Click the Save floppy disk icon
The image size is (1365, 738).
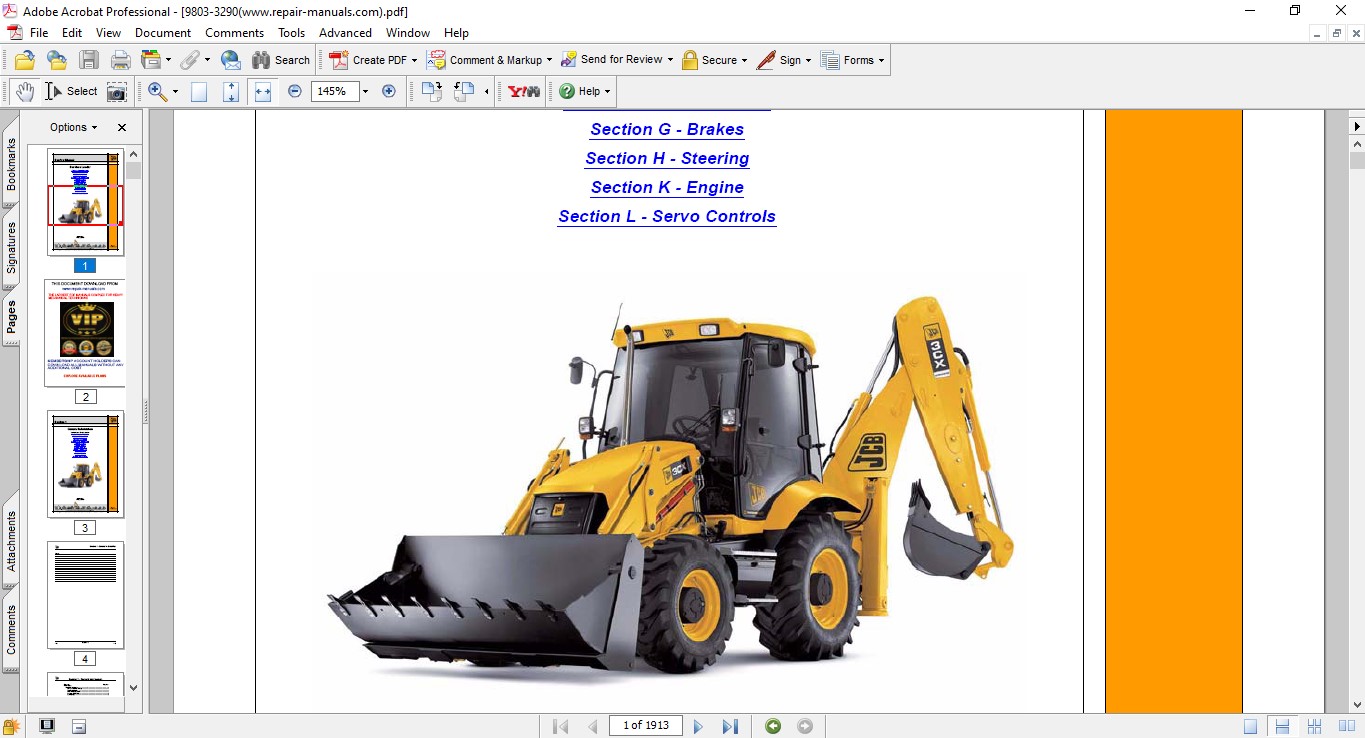(x=89, y=60)
